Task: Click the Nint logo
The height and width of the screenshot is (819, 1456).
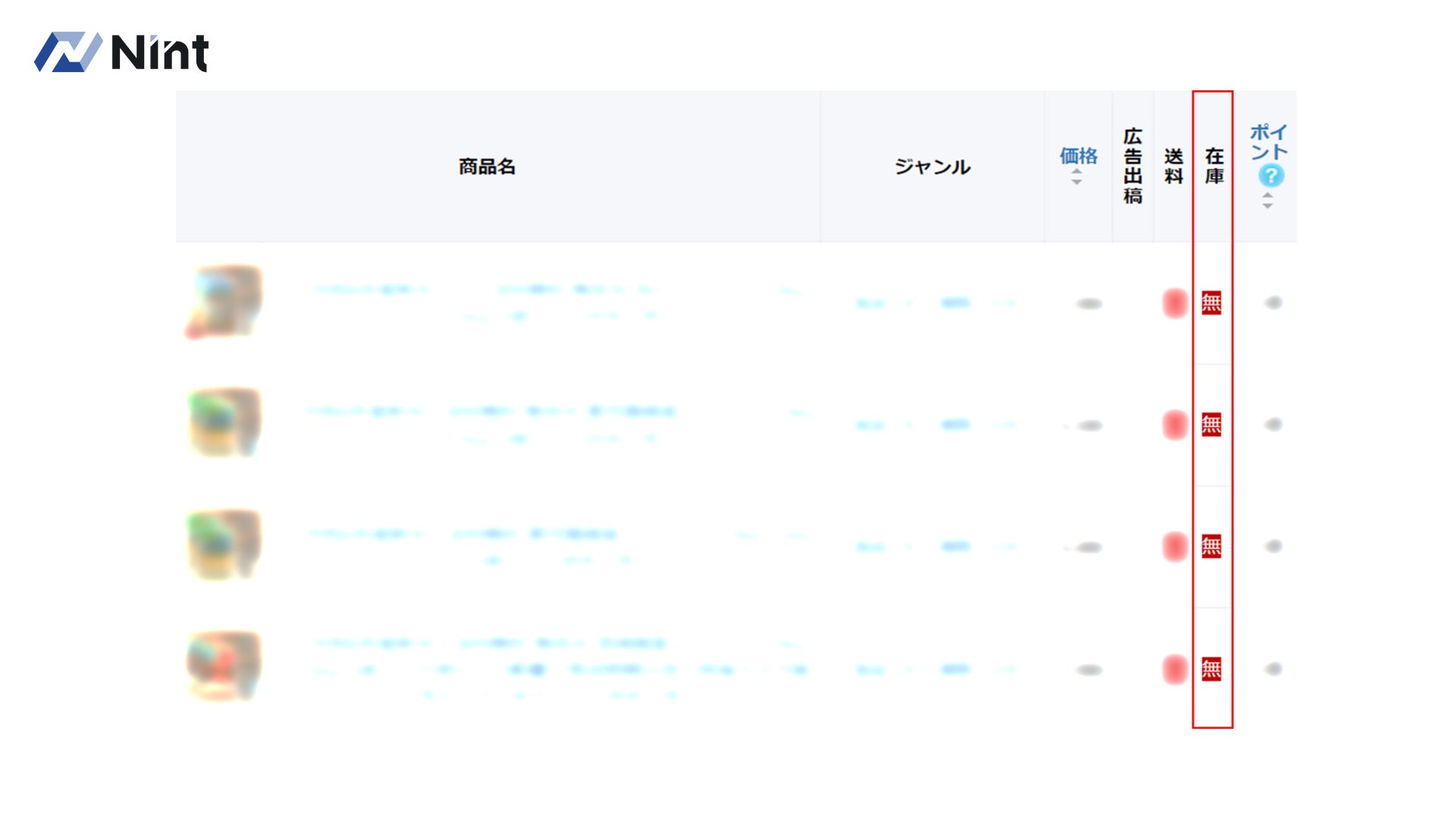Action: [121, 52]
